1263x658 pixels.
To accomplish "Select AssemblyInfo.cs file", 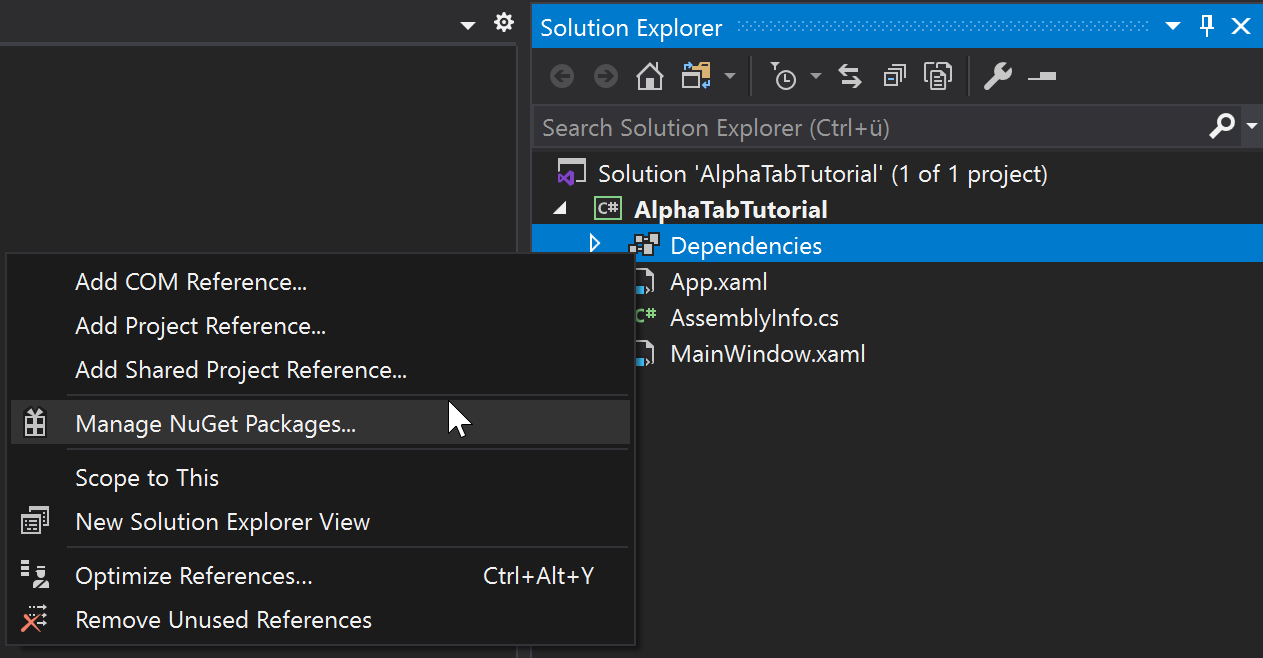I will point(754,318).
